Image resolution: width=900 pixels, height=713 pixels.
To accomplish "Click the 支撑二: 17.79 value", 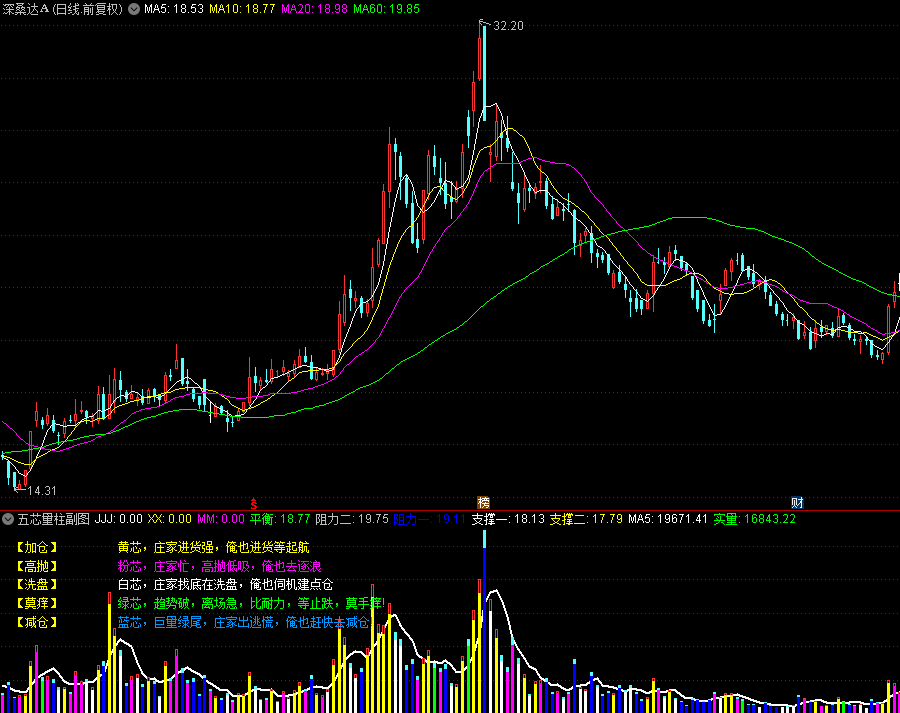I will click(586, 519).
